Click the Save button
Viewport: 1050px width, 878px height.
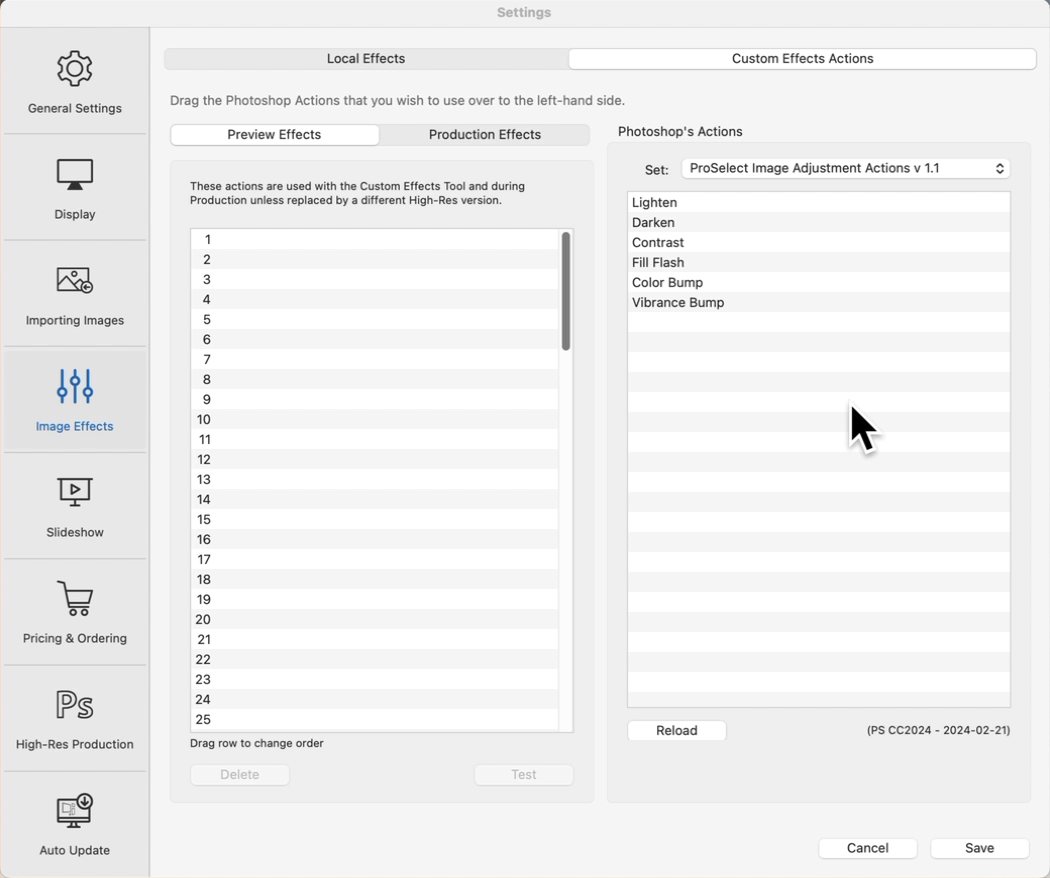[979, 848]
